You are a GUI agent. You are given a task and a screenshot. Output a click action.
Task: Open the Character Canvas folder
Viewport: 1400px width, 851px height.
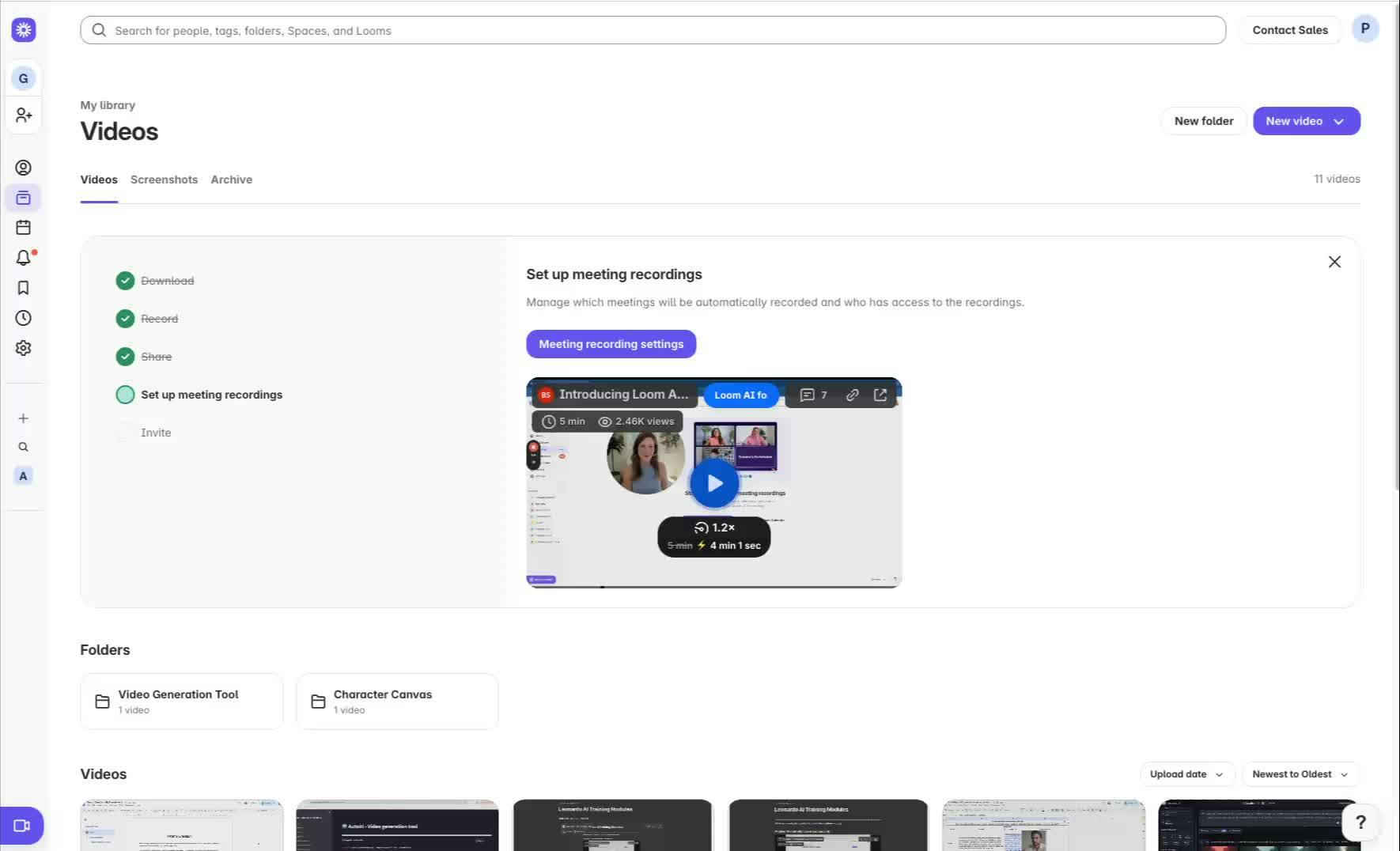click(397, 702)
